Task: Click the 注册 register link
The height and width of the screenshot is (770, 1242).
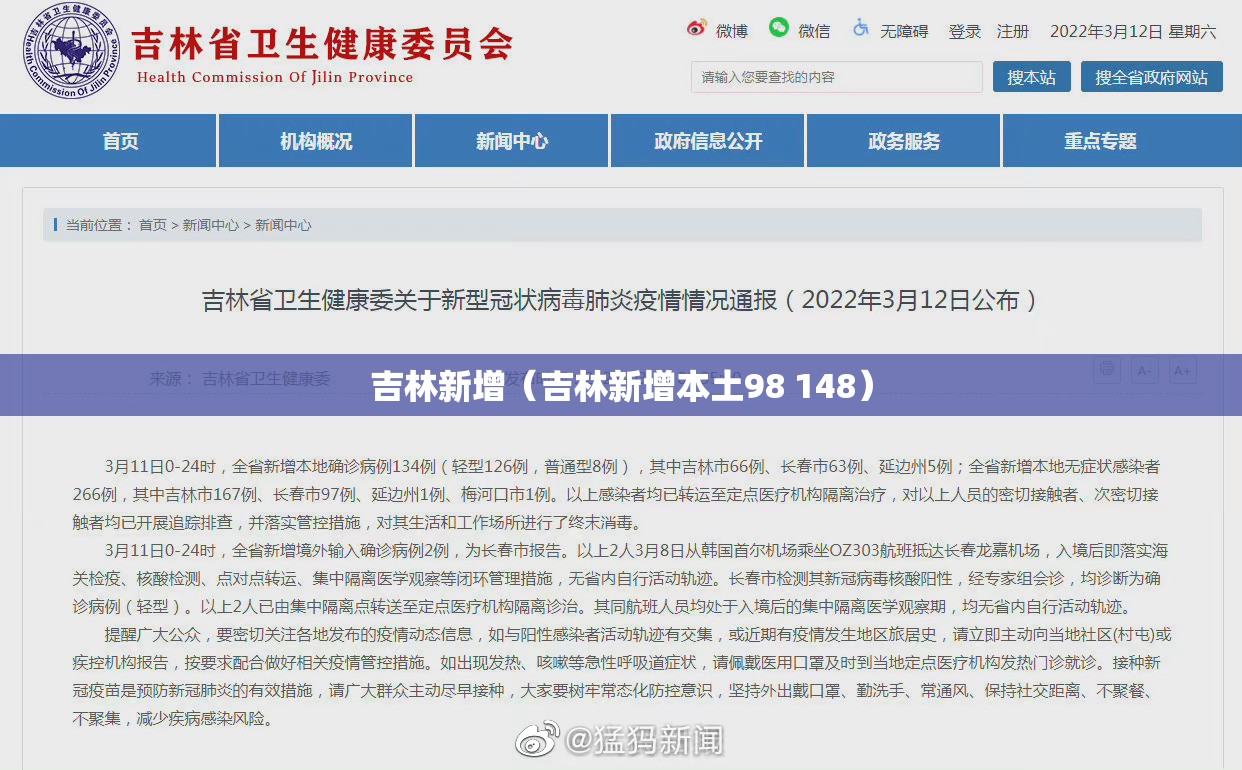Action: click(1013, 31)
